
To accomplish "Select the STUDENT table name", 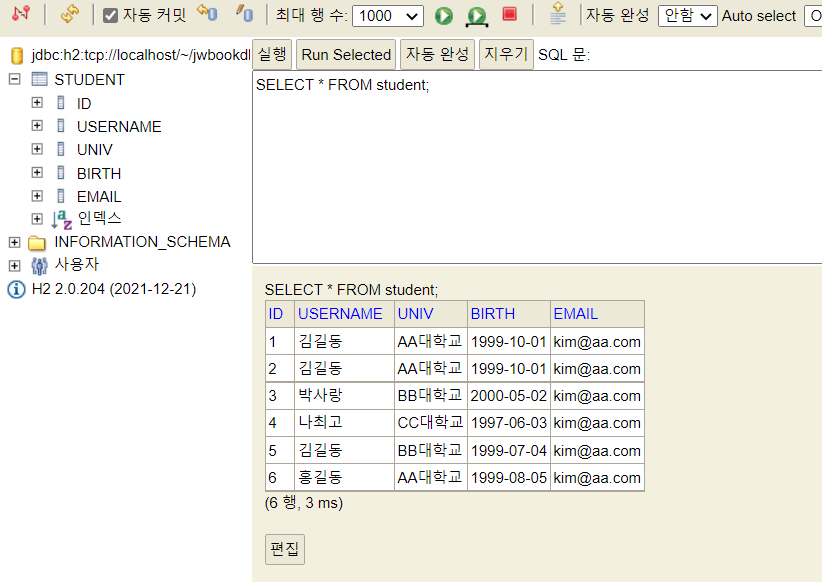I will pyautogui.click(x=90, y=80).
